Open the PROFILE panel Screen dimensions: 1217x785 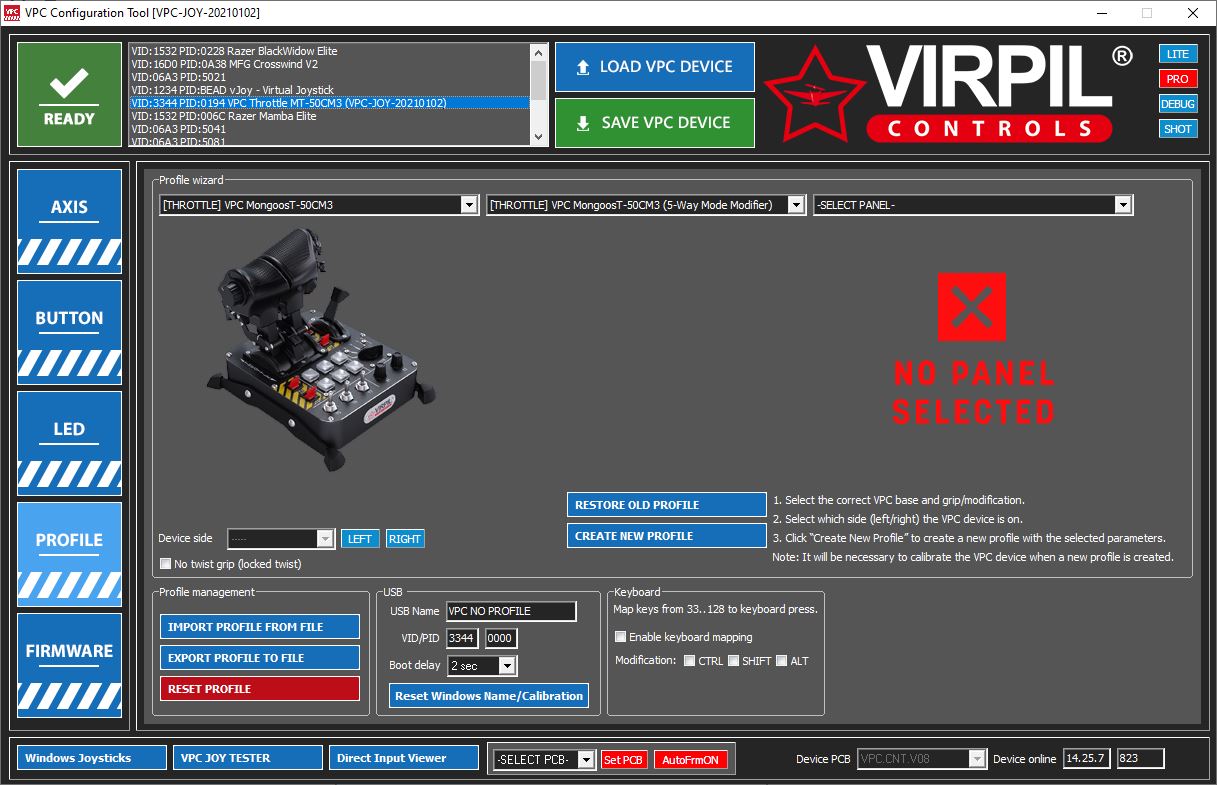(69, 540)
